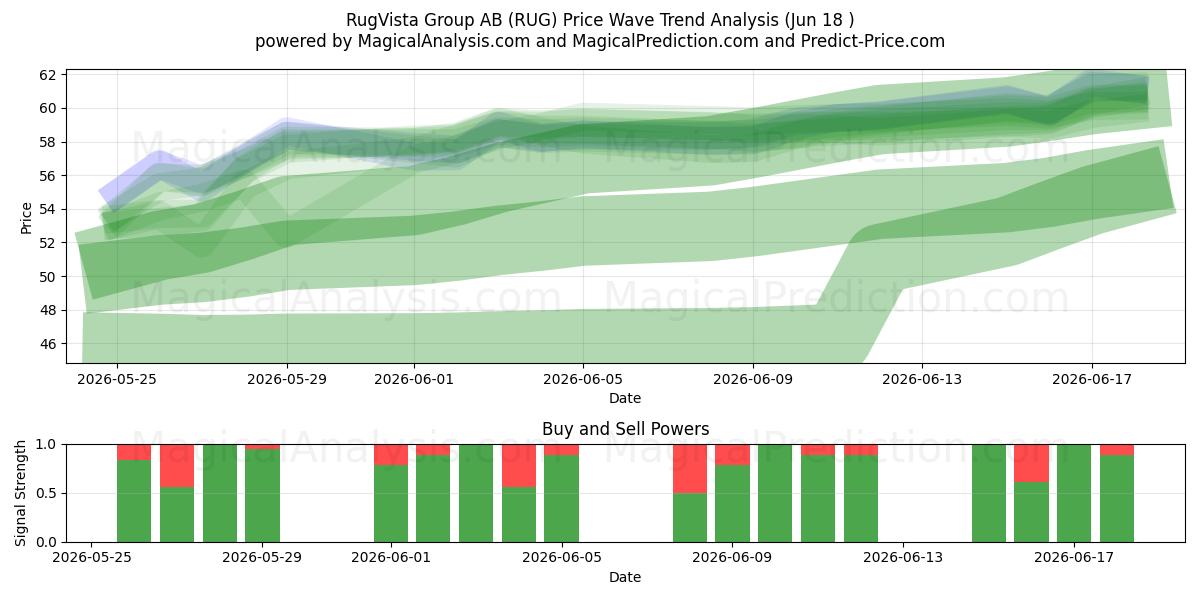
Task: Click the subtitle 'powered by MagicalAnalysis.com' line
Action: 600,41
